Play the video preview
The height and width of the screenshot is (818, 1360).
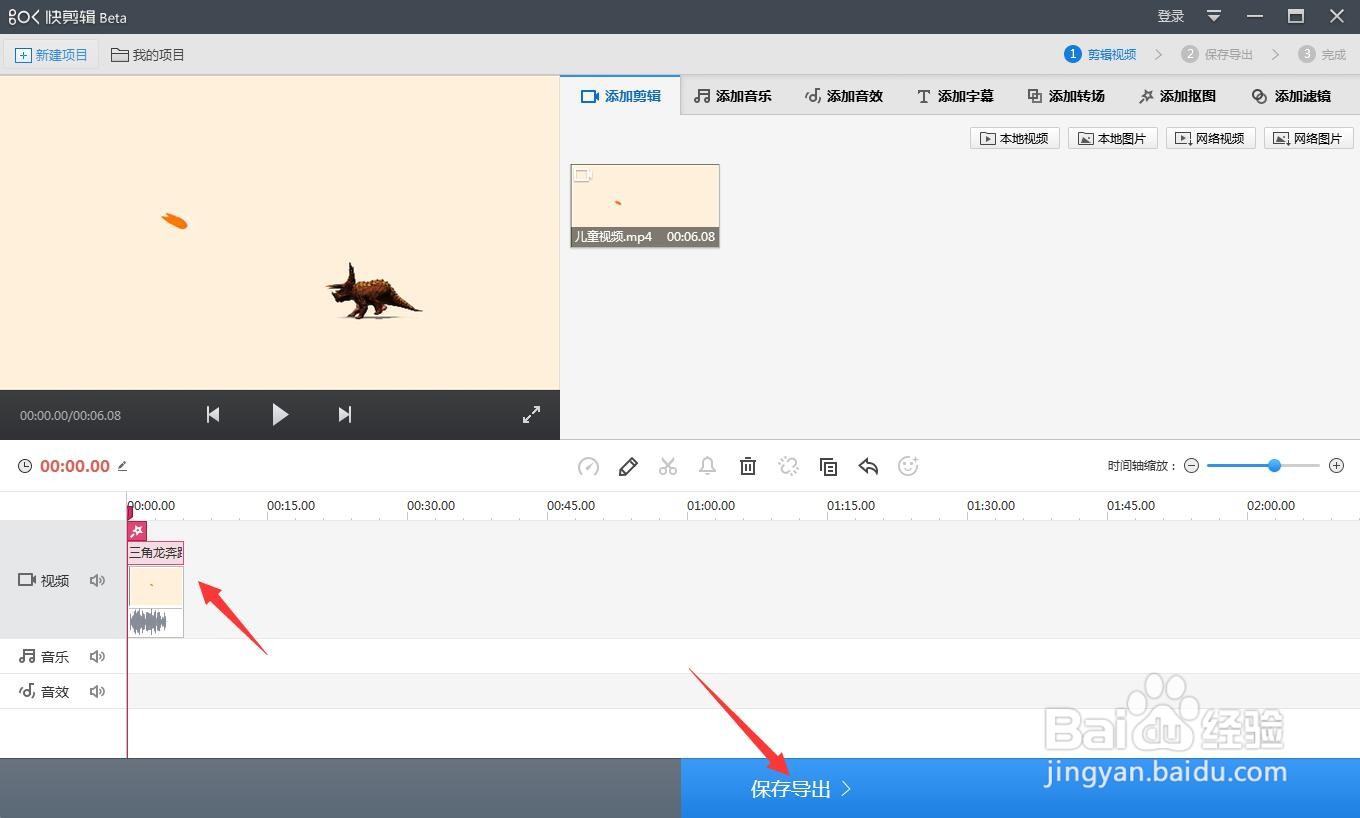(x=280, y=414)
